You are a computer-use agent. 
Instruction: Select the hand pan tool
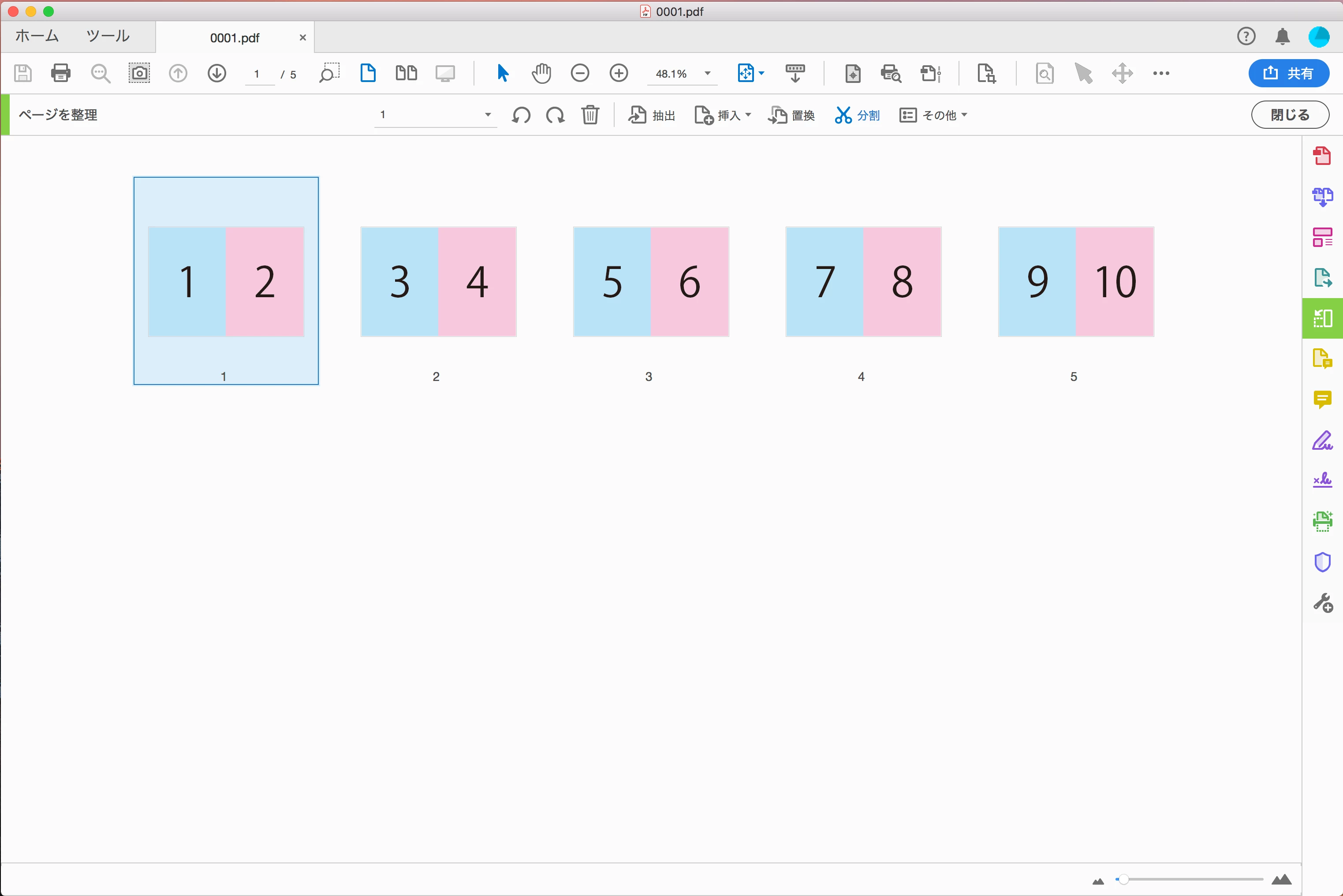pos(541,73)
